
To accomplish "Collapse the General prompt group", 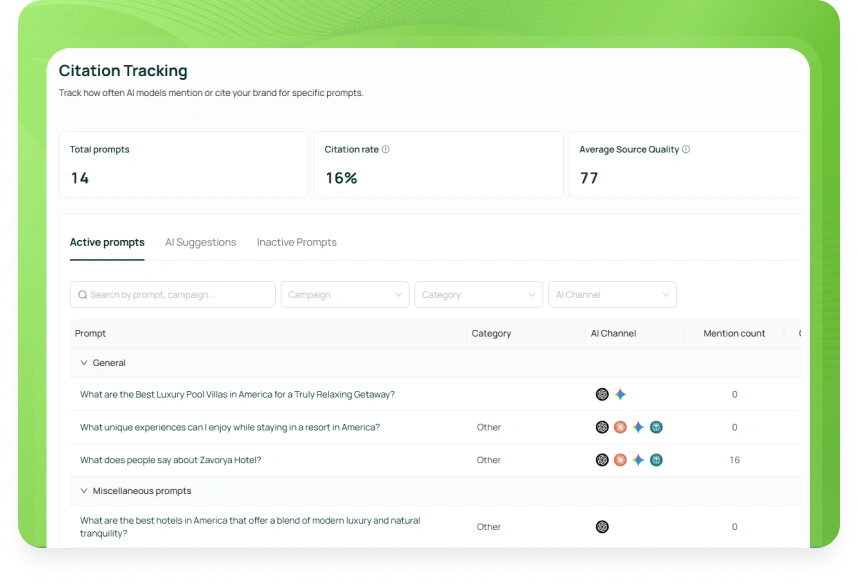I will (84, 363).
